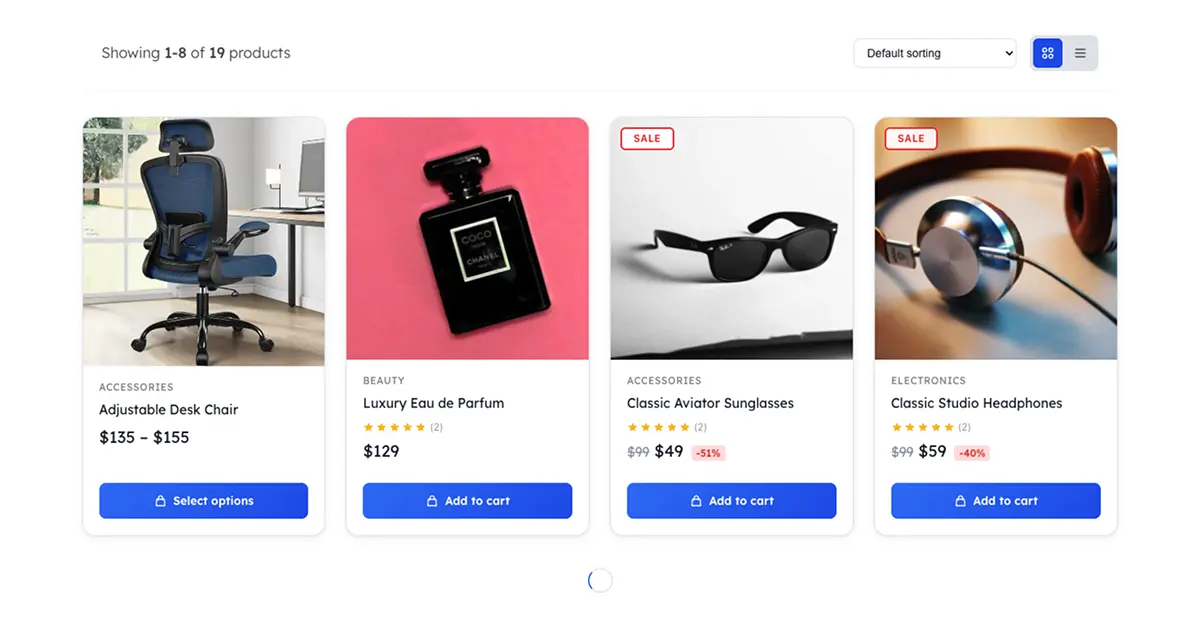Click the BEAUTY category label
Screen dimensions: 1200x628
(384, 381)
